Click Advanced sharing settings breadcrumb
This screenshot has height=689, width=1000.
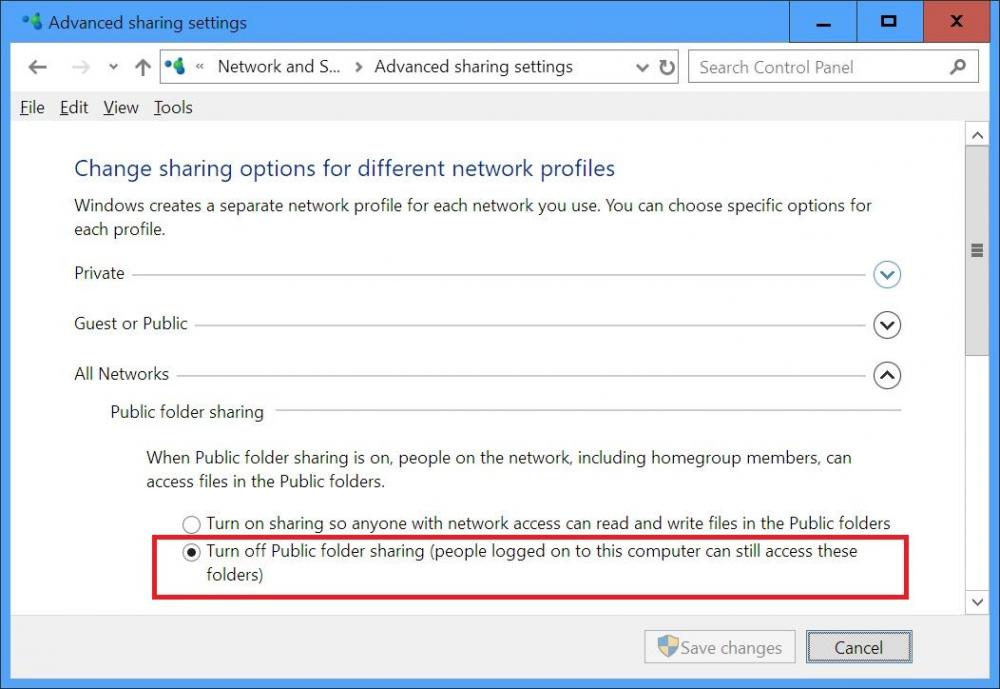473,66
